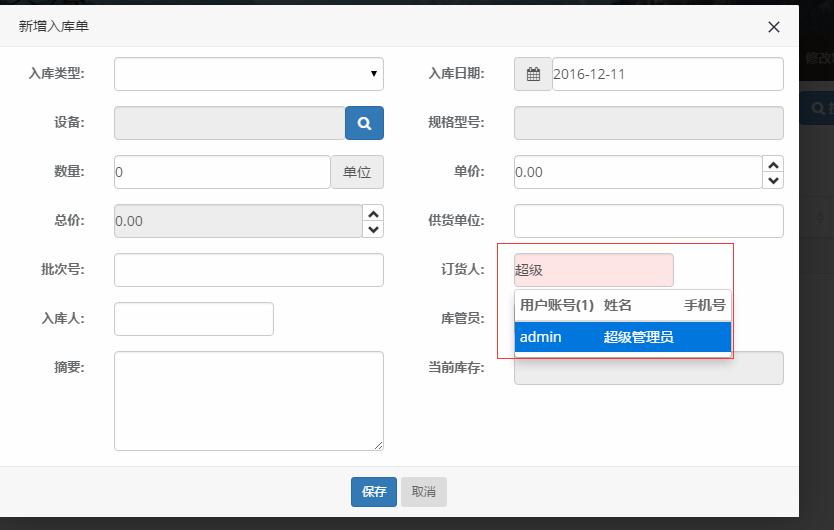The image size is (834, 530).
Task: Click the equipment search magnifier button
Action: [364, 123]
